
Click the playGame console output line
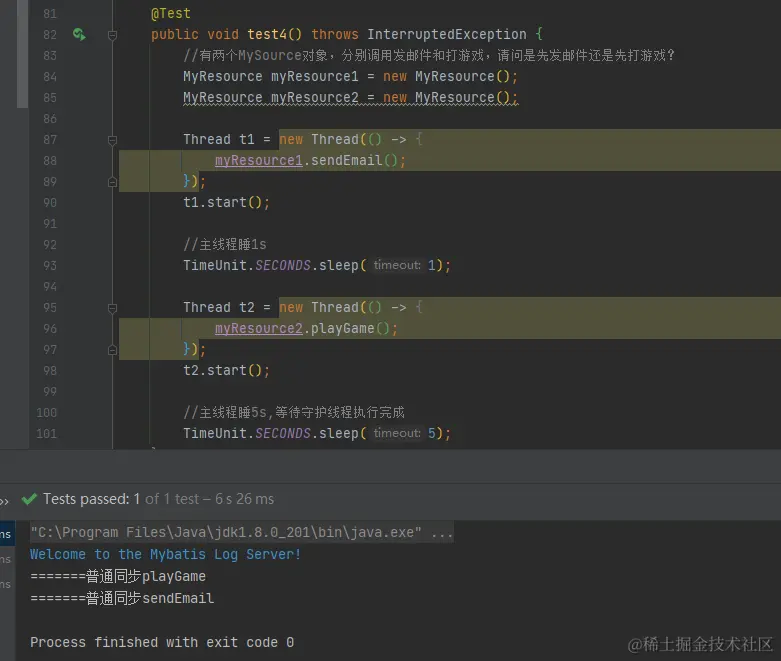click(118, 576)
